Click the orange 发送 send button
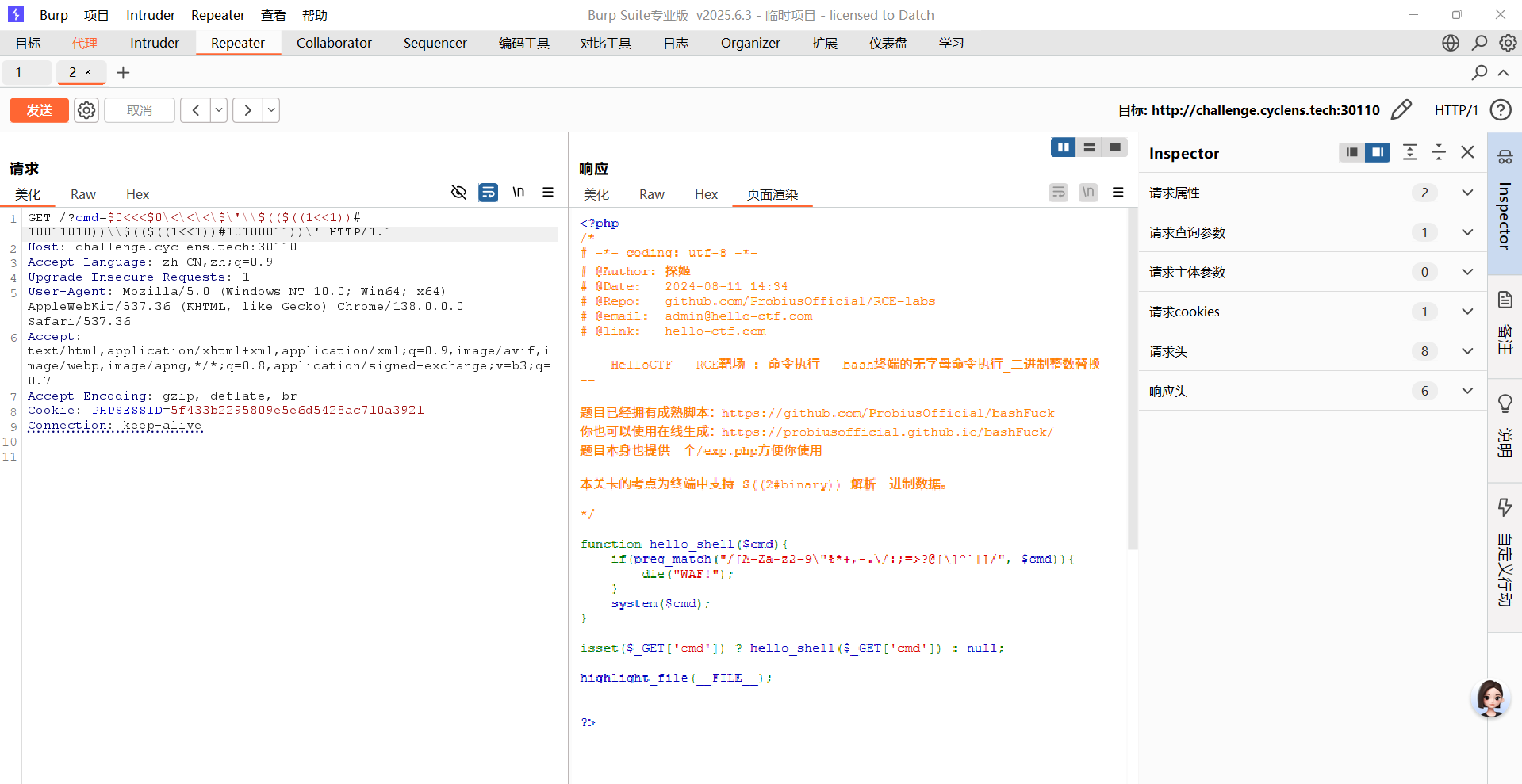Viewport: 1522px width, 784px height. 39,110
